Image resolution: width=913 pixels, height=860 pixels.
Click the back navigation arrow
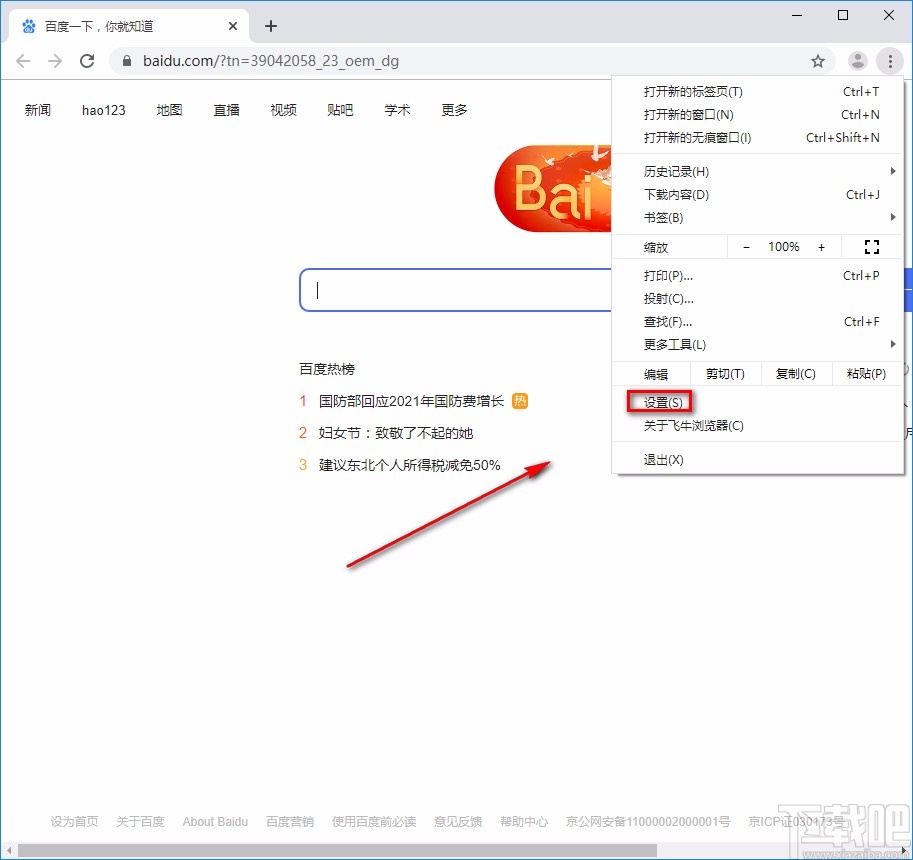click(x=23, y=60)
